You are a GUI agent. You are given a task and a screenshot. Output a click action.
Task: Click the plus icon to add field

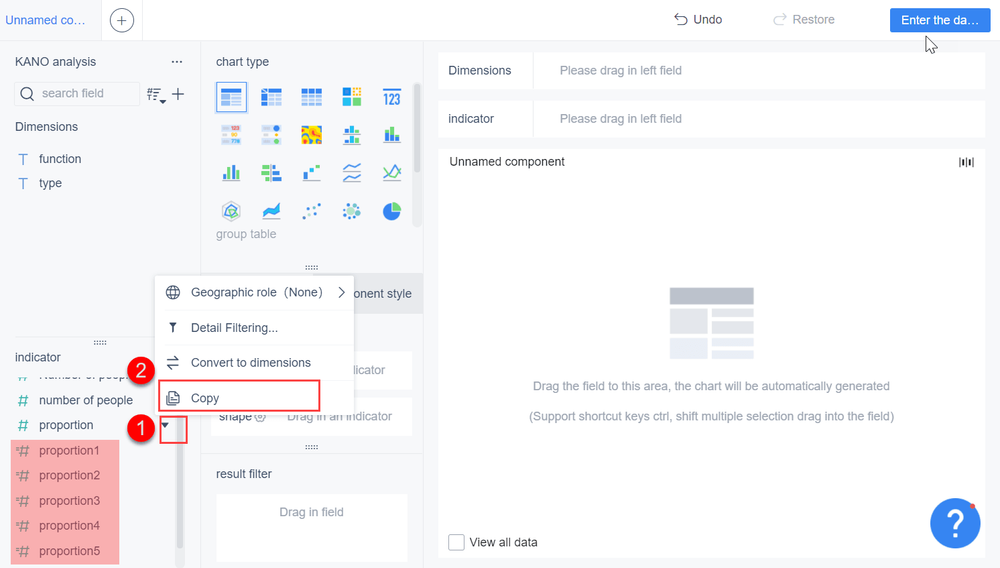pyautogui.click(x=178, y=94)
